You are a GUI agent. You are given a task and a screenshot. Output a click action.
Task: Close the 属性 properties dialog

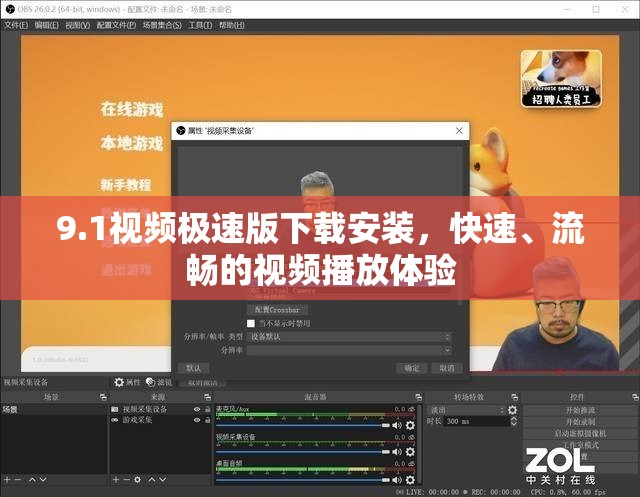click(x=459, y=131)
